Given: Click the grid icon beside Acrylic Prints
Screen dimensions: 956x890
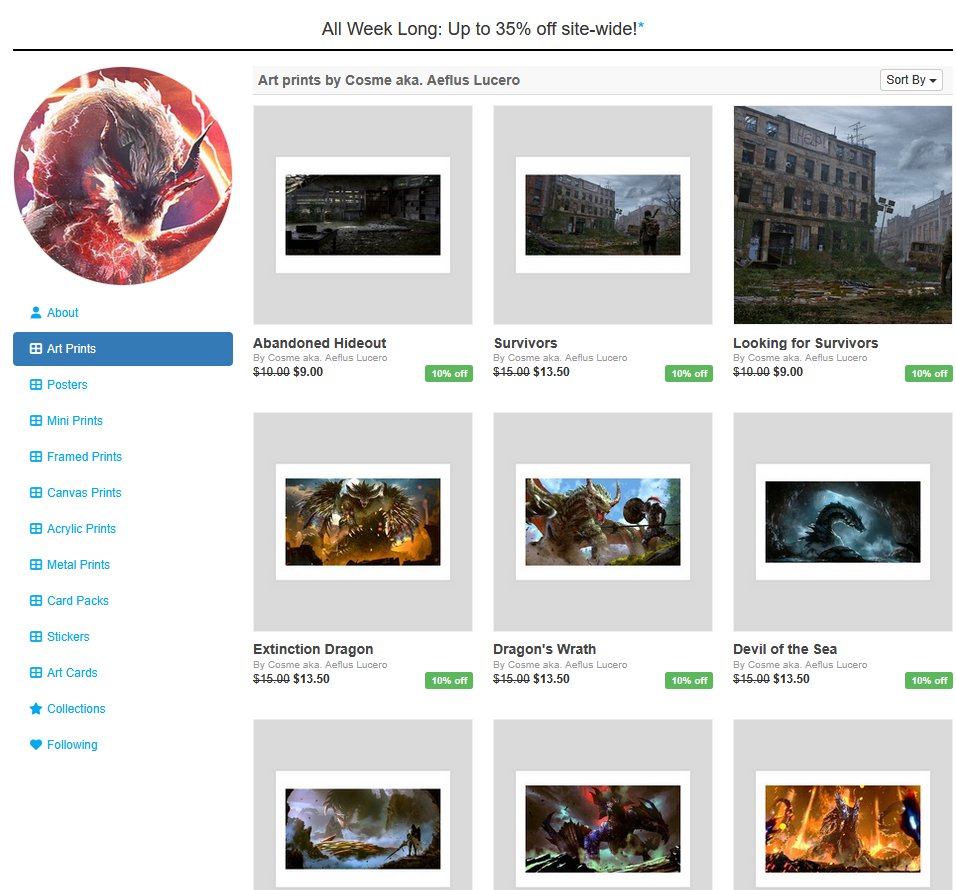Looking at the screenshot, I should [36, 529].
